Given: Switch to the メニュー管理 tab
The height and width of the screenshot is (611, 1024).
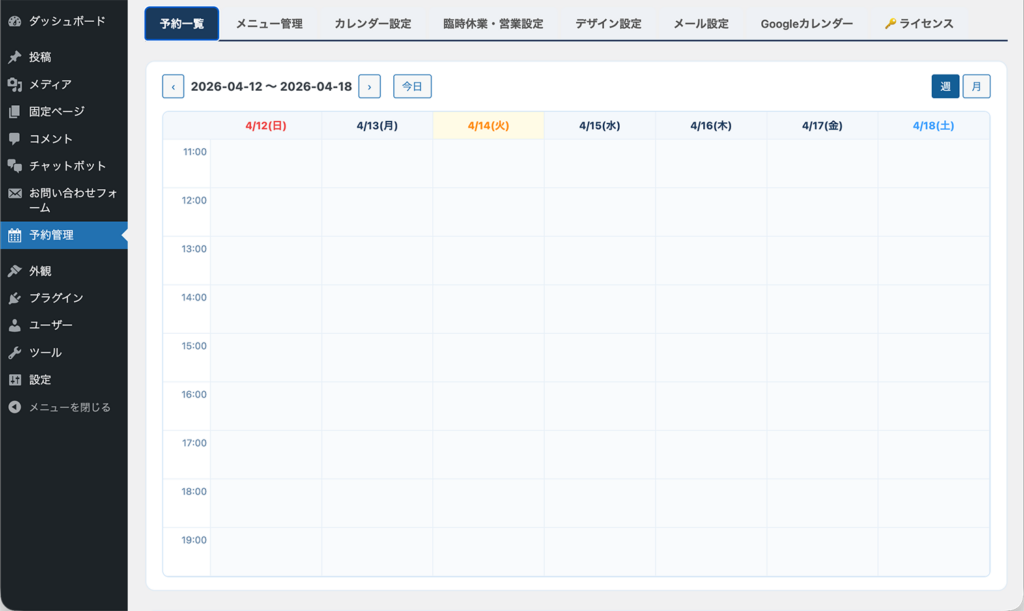Looking at the screenshot, I should click(270, 21).
